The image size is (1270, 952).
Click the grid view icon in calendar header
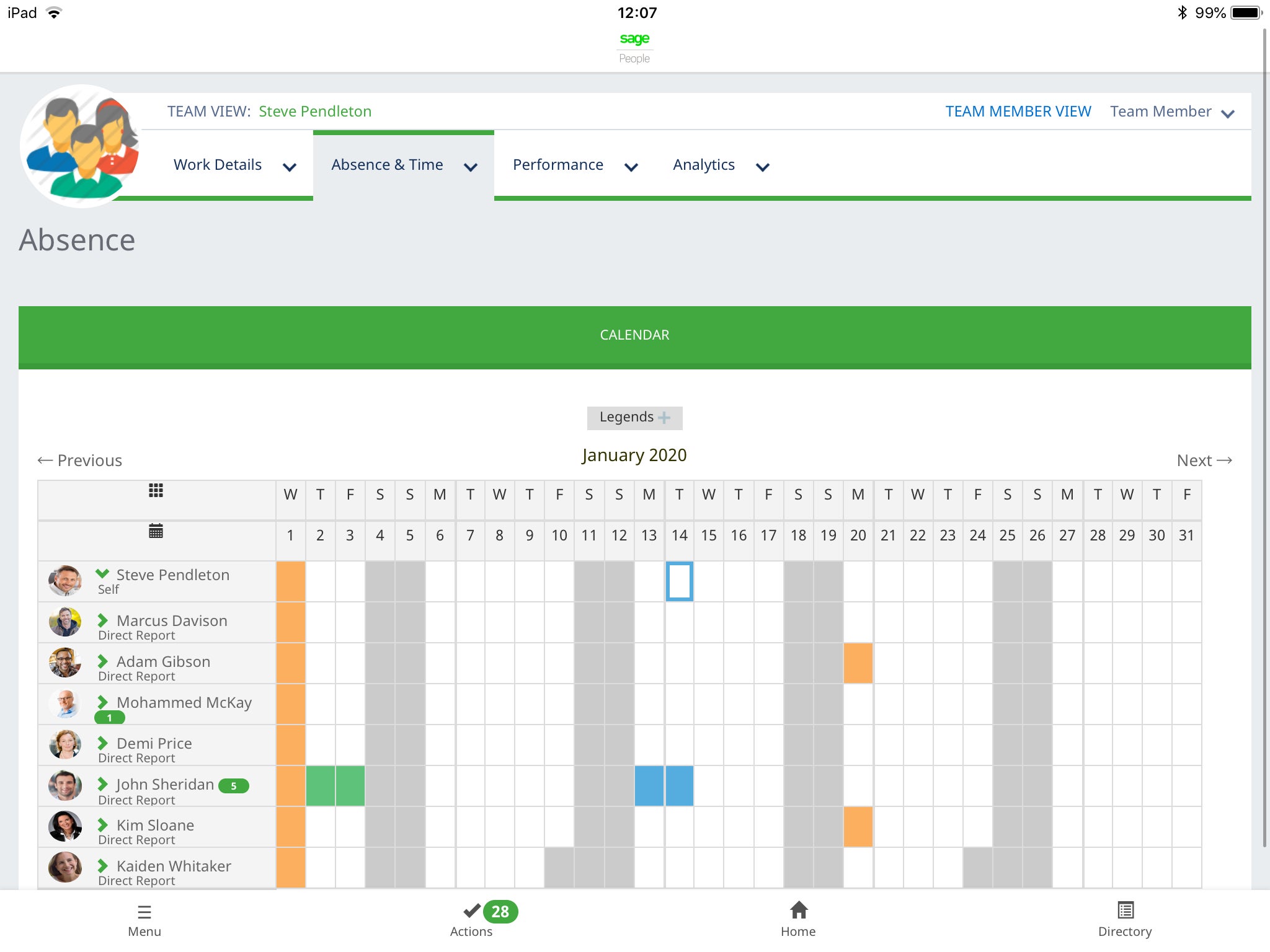(156, 491)
